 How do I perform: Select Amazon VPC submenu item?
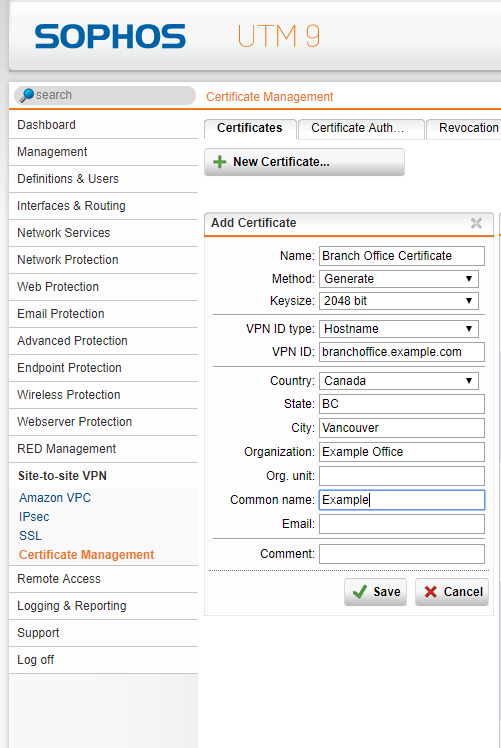pos(55,498)
